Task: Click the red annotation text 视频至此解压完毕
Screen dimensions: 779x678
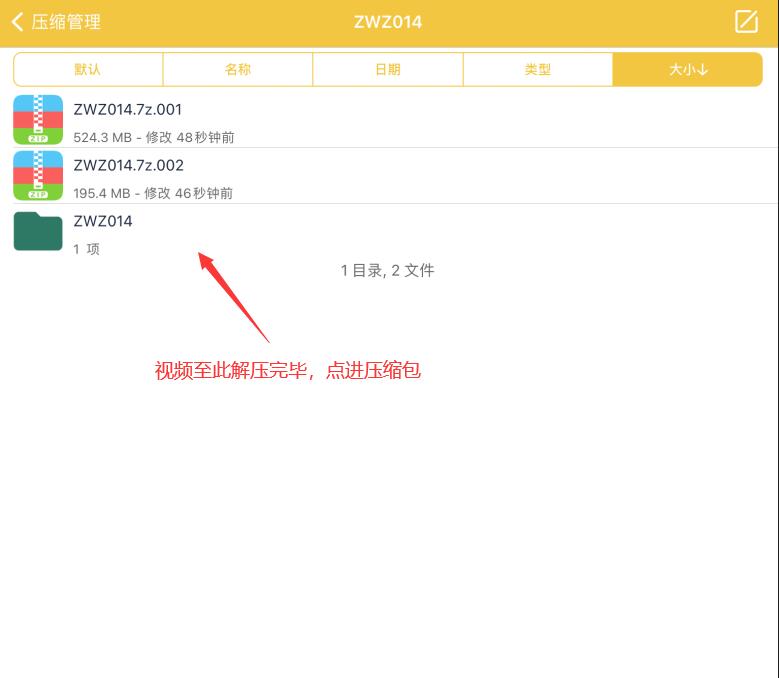Action: 236,371
